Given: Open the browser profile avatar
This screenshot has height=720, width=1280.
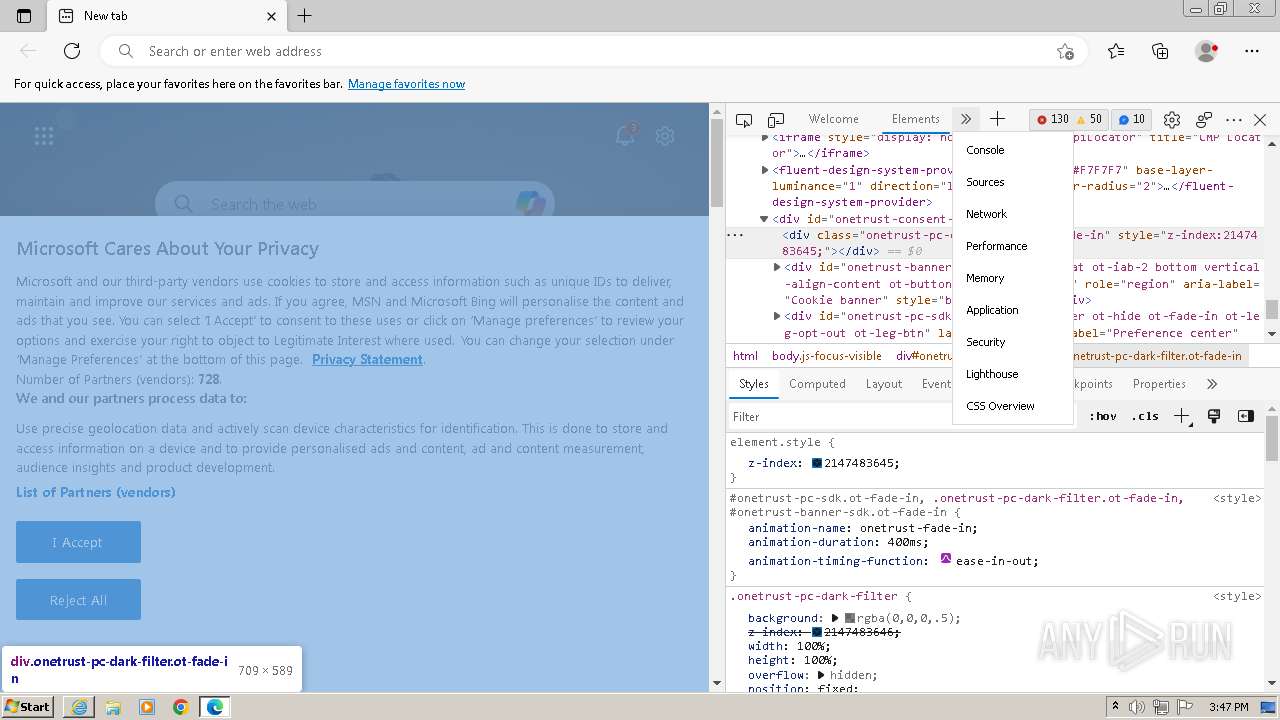Looking at the screenshot, I should pyautogui.click(x=1207, y=51).
